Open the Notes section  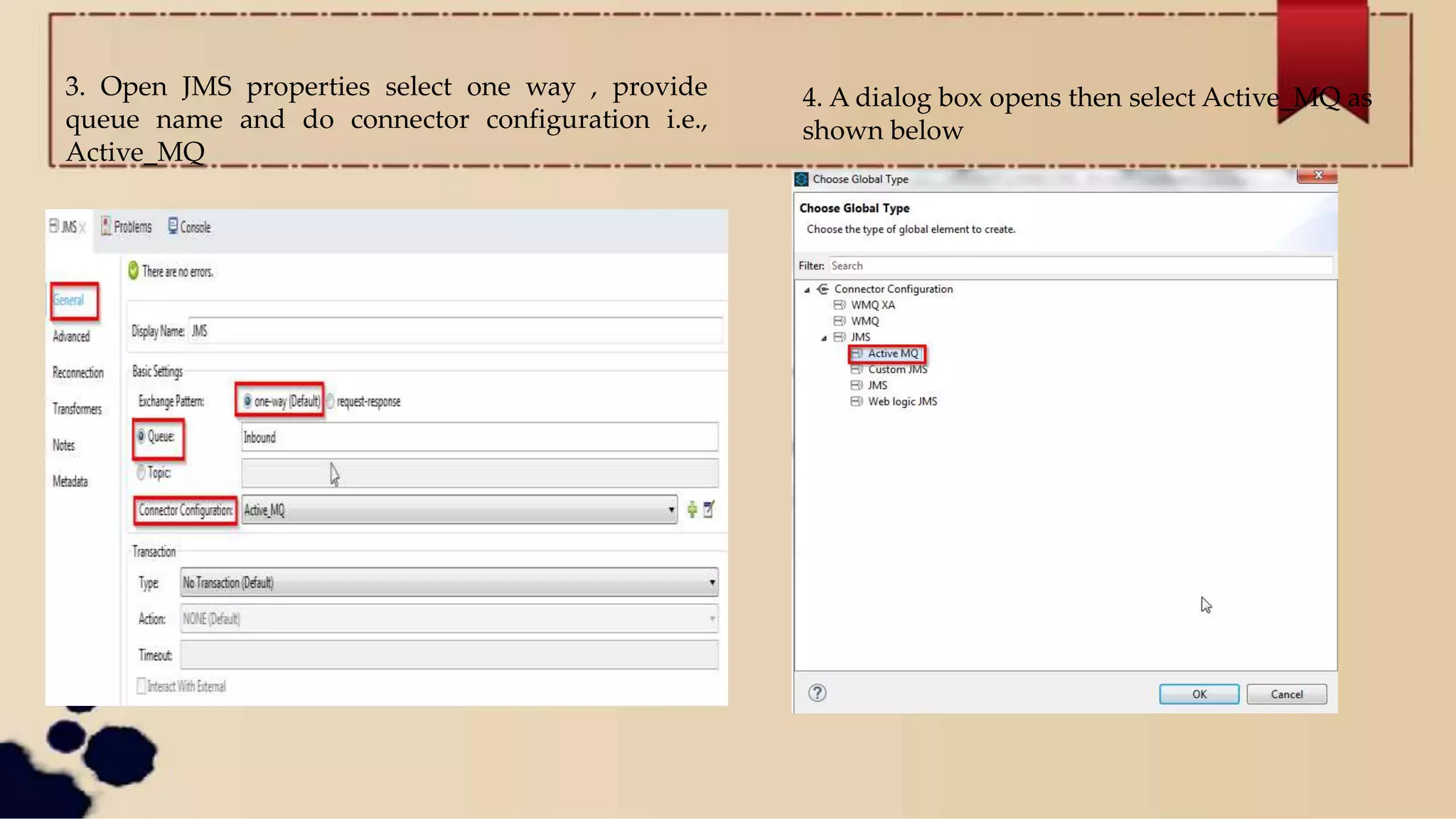[x=64, y=445]
